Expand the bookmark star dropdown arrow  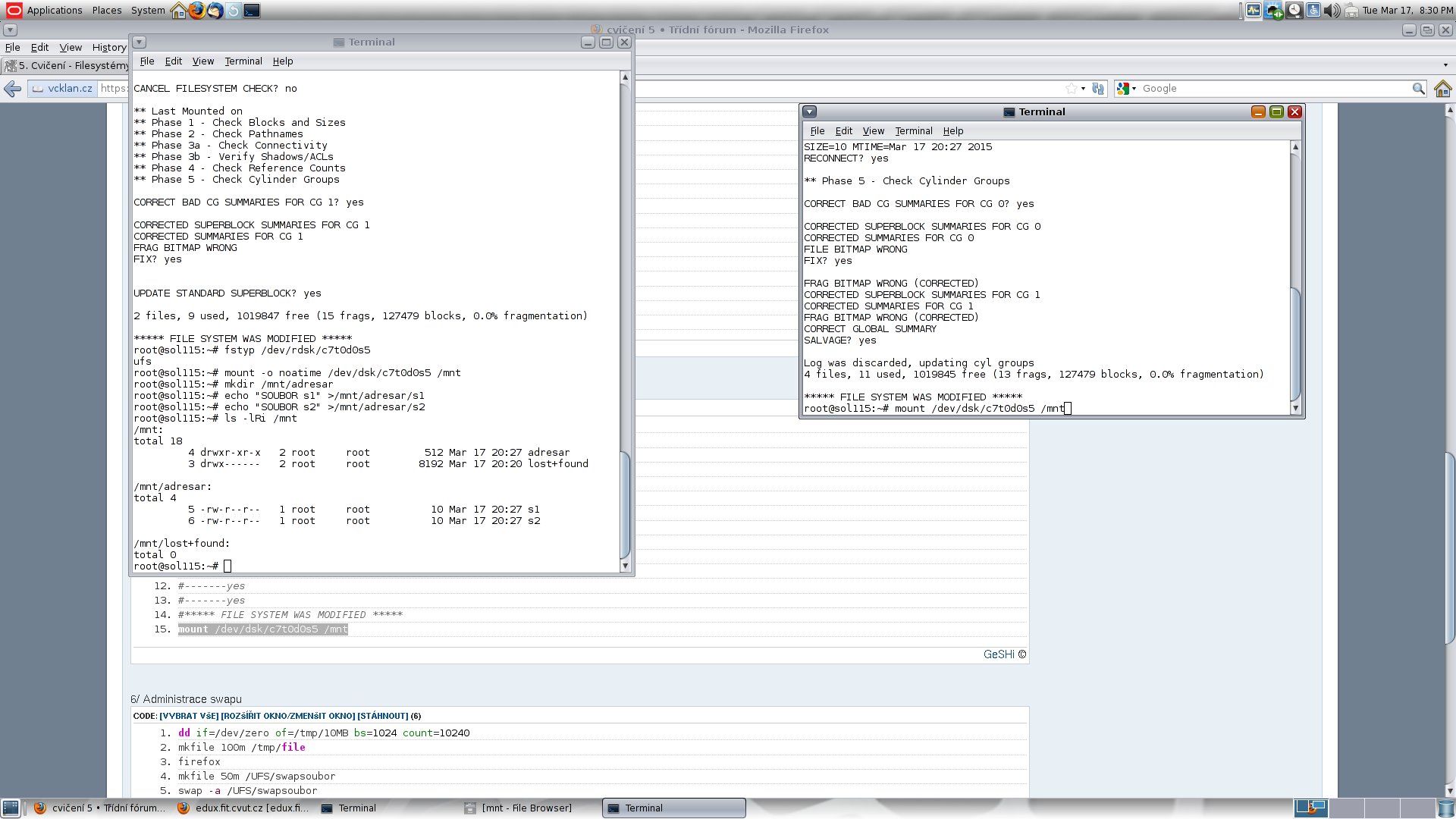1083,89
